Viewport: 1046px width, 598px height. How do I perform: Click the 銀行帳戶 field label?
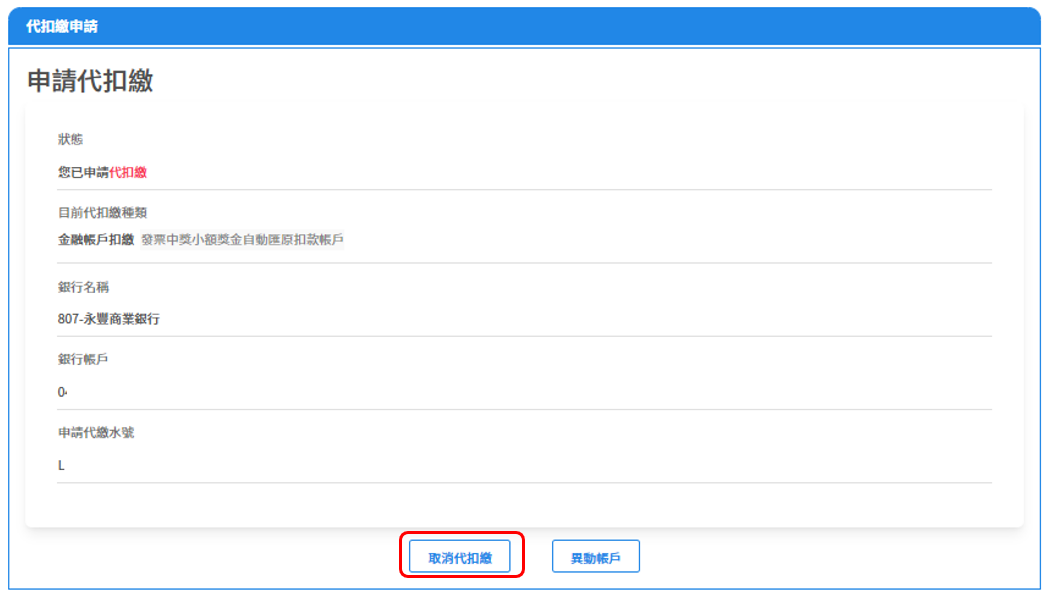(83, 359)
